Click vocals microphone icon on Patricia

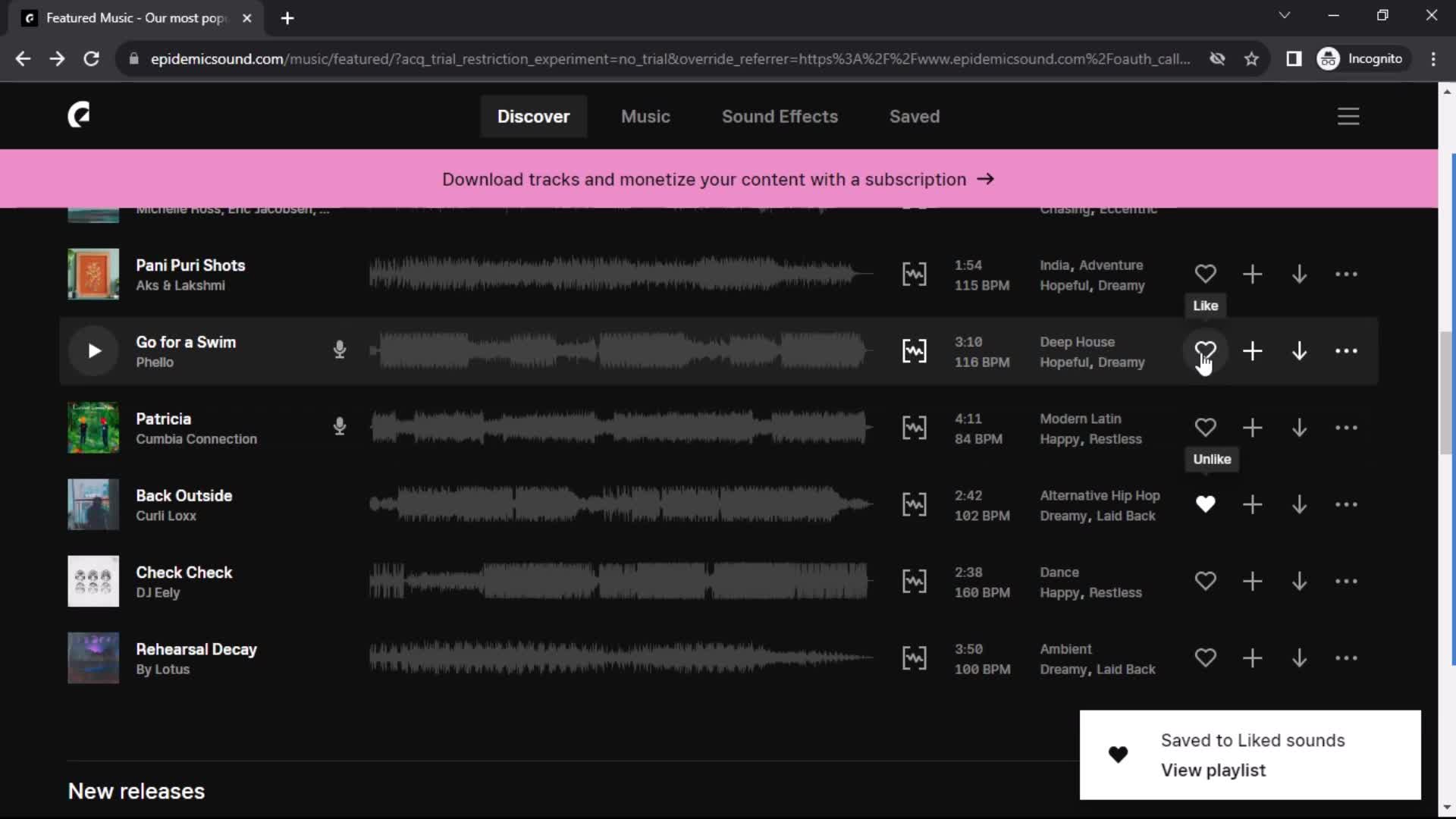(340, 427)
